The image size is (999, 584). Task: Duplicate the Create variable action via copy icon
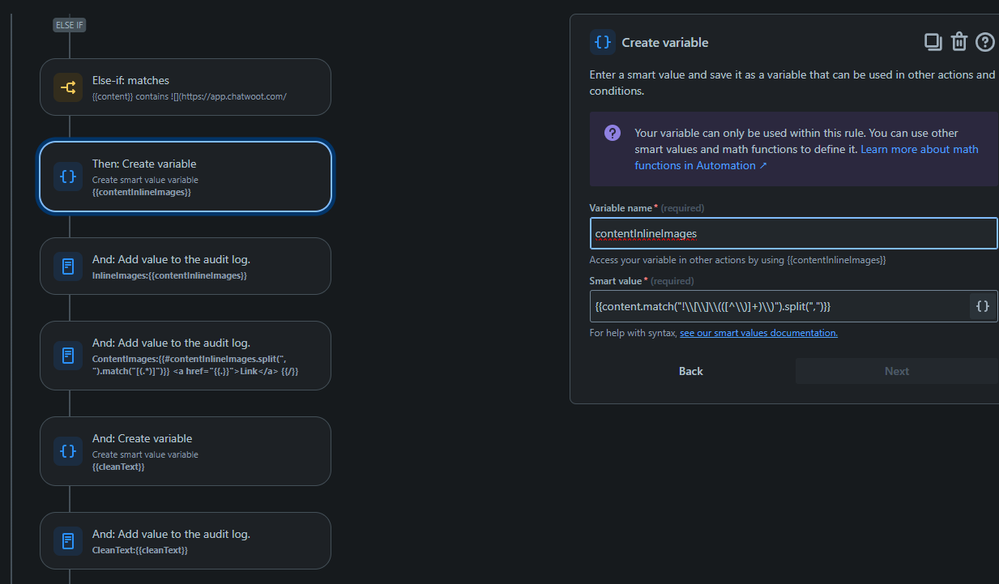[932, 42]
